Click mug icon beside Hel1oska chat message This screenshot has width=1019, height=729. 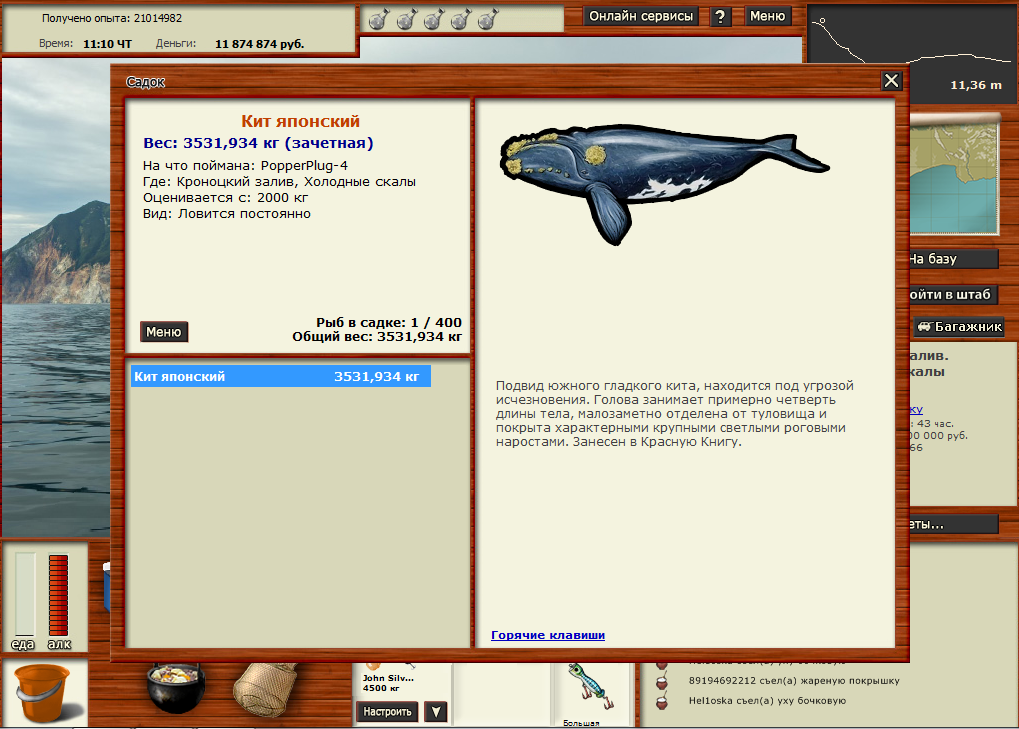[662, 701]
